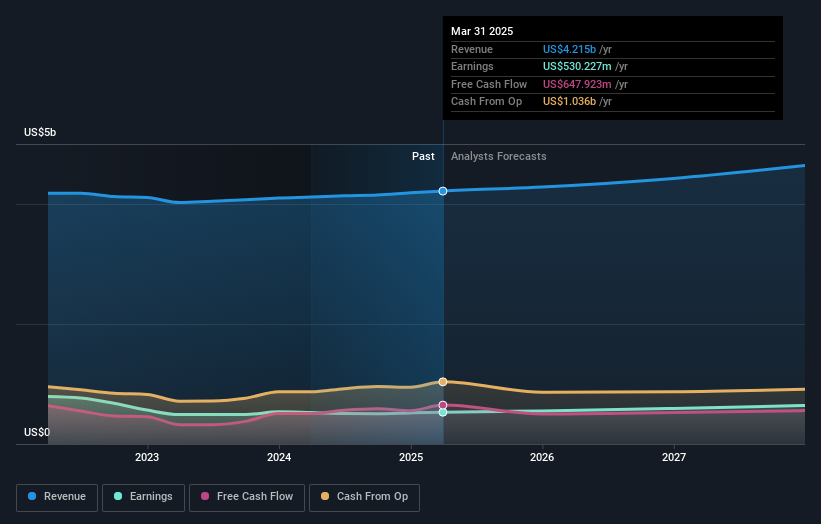Toggle the Cash From Op legend series
Screen dimensions: 821x524
click(364, 497)
